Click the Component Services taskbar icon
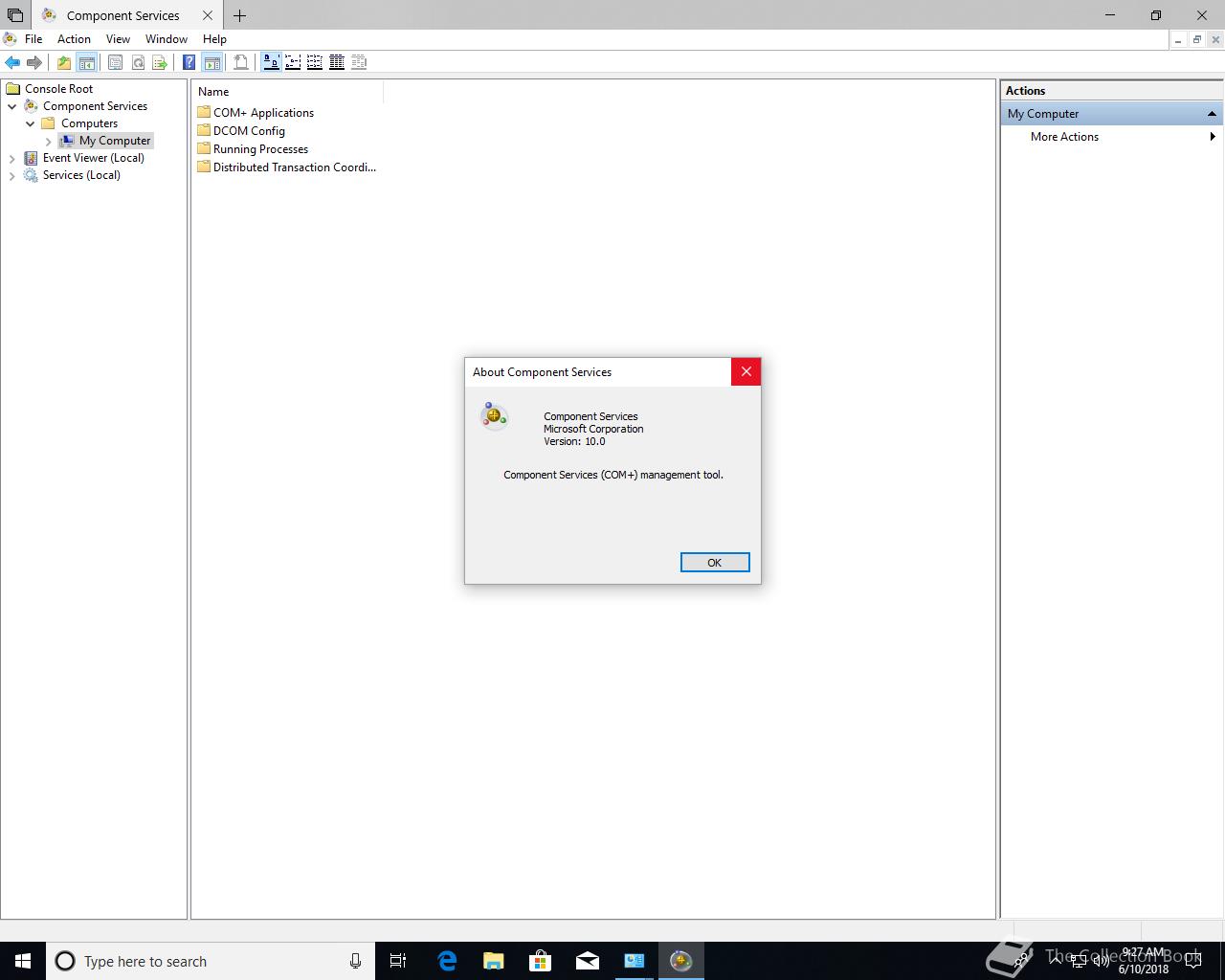 tap(681, 961)
